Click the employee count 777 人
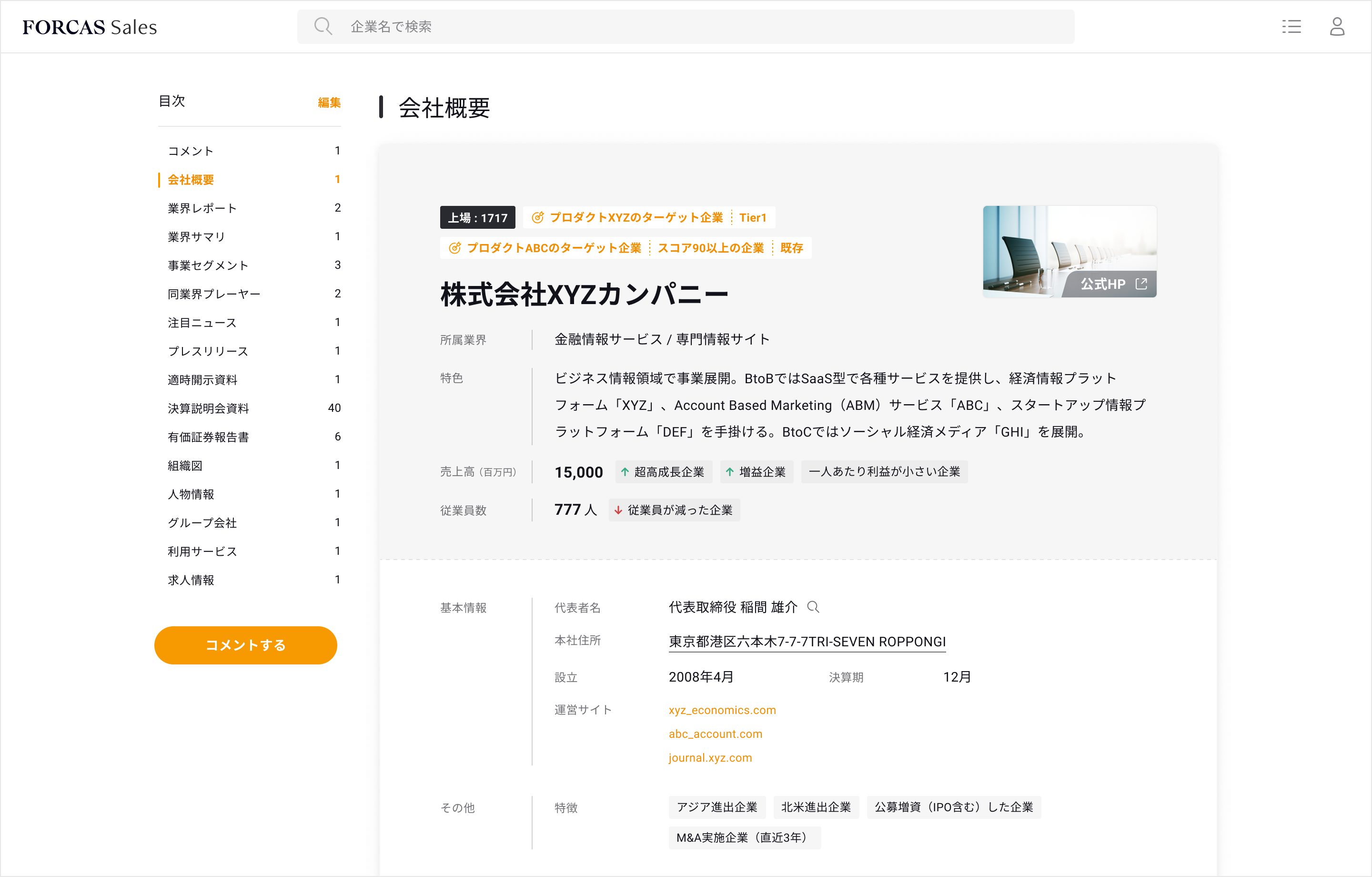This screenshot has height=877, width=1372. [x=575, y=510]
